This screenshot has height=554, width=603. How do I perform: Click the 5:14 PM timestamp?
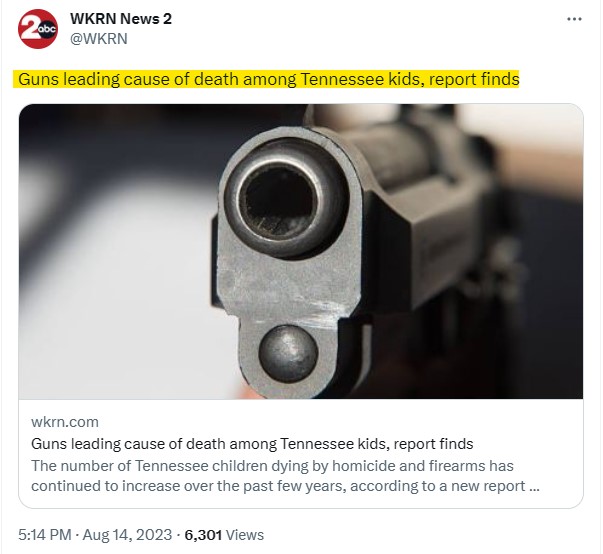pyautogui.click(x=45, y=535)
